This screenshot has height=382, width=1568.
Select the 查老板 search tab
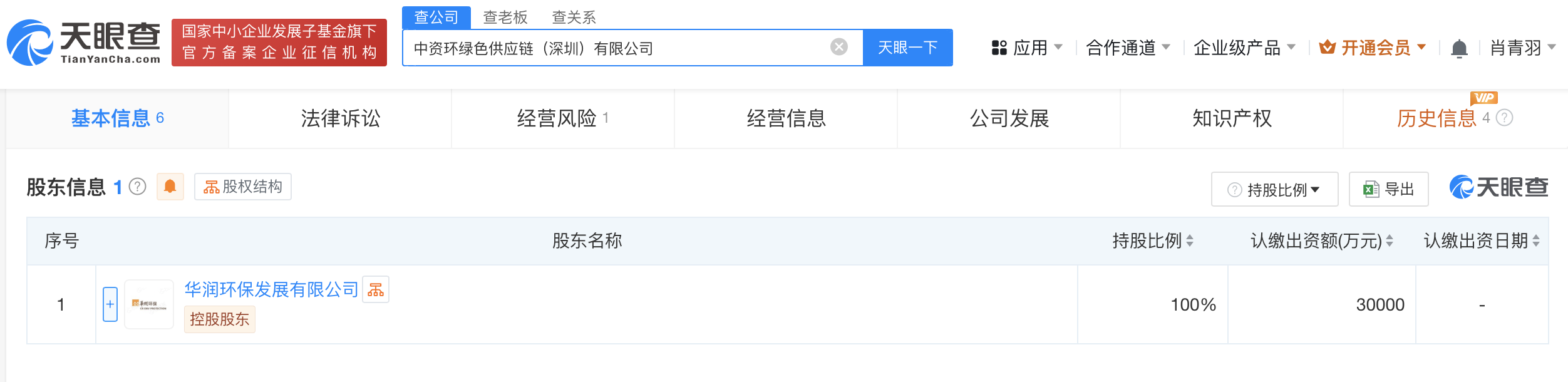(x=505, y=18)
